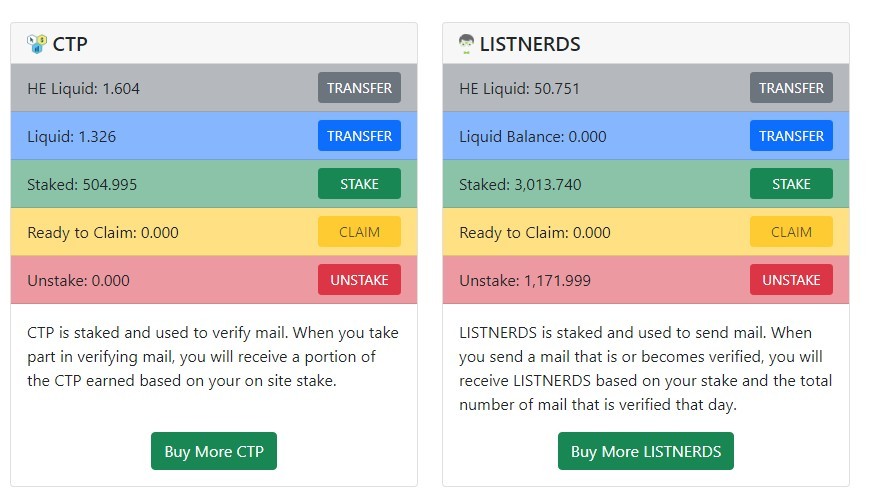The height and width of the screenshot is (498, 875).
Task: Claim LISTNERDS with yellow CLAIM button
Action: pyautogui.click(x=791, y=232)
